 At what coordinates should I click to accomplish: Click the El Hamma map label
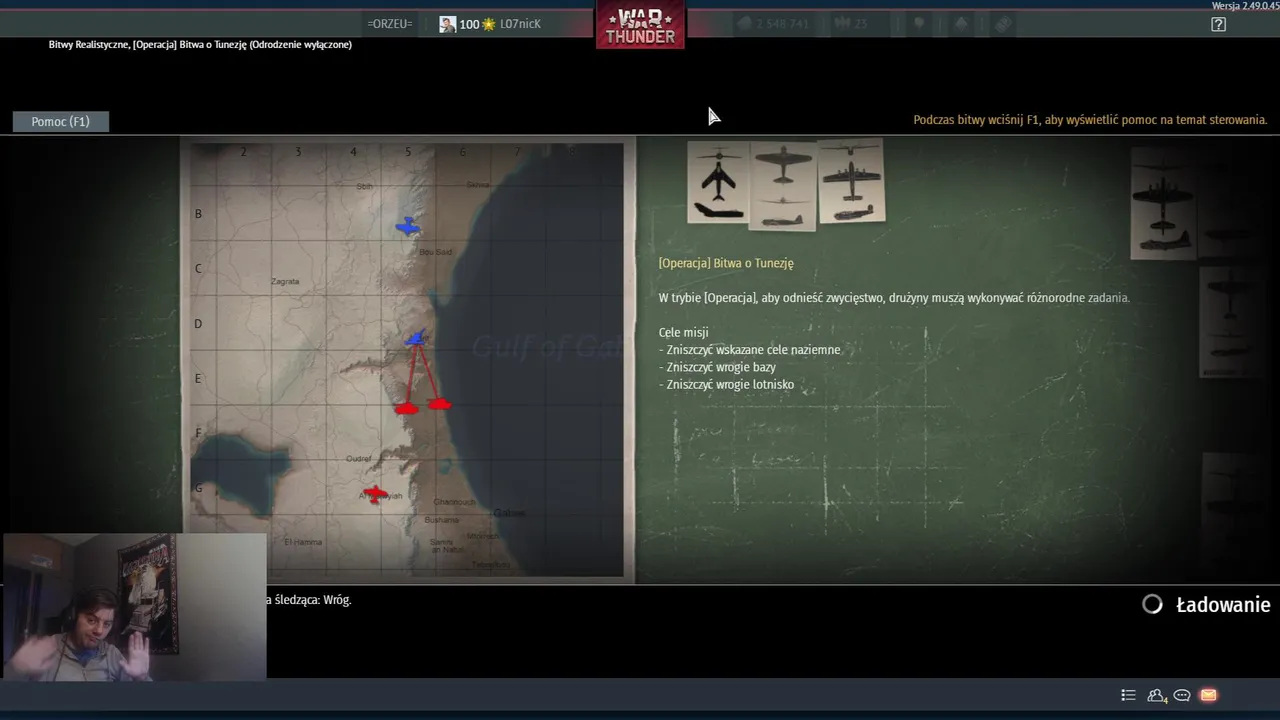303,542
